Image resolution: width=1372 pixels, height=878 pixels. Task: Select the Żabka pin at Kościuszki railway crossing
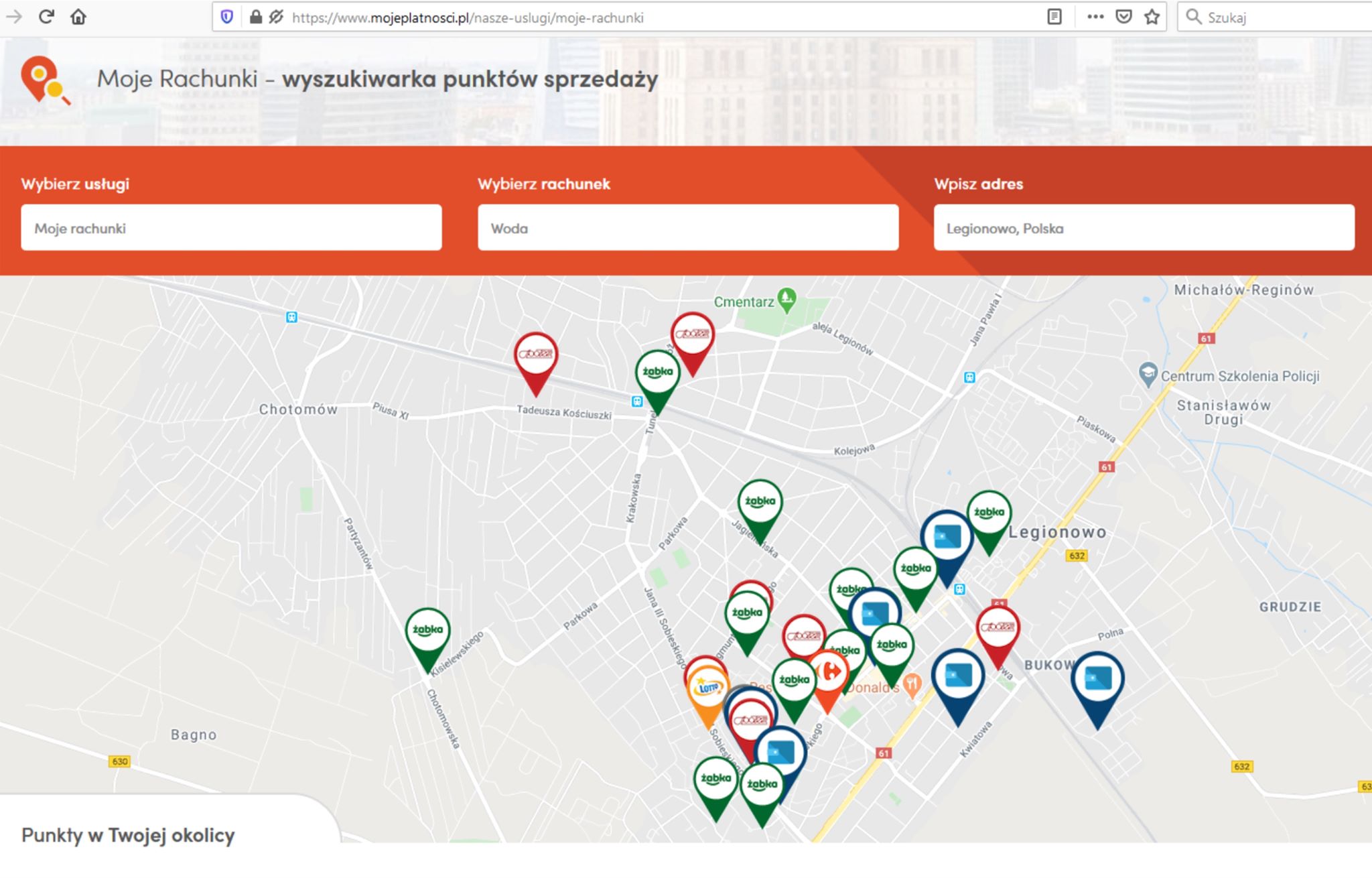coord(657,373)
